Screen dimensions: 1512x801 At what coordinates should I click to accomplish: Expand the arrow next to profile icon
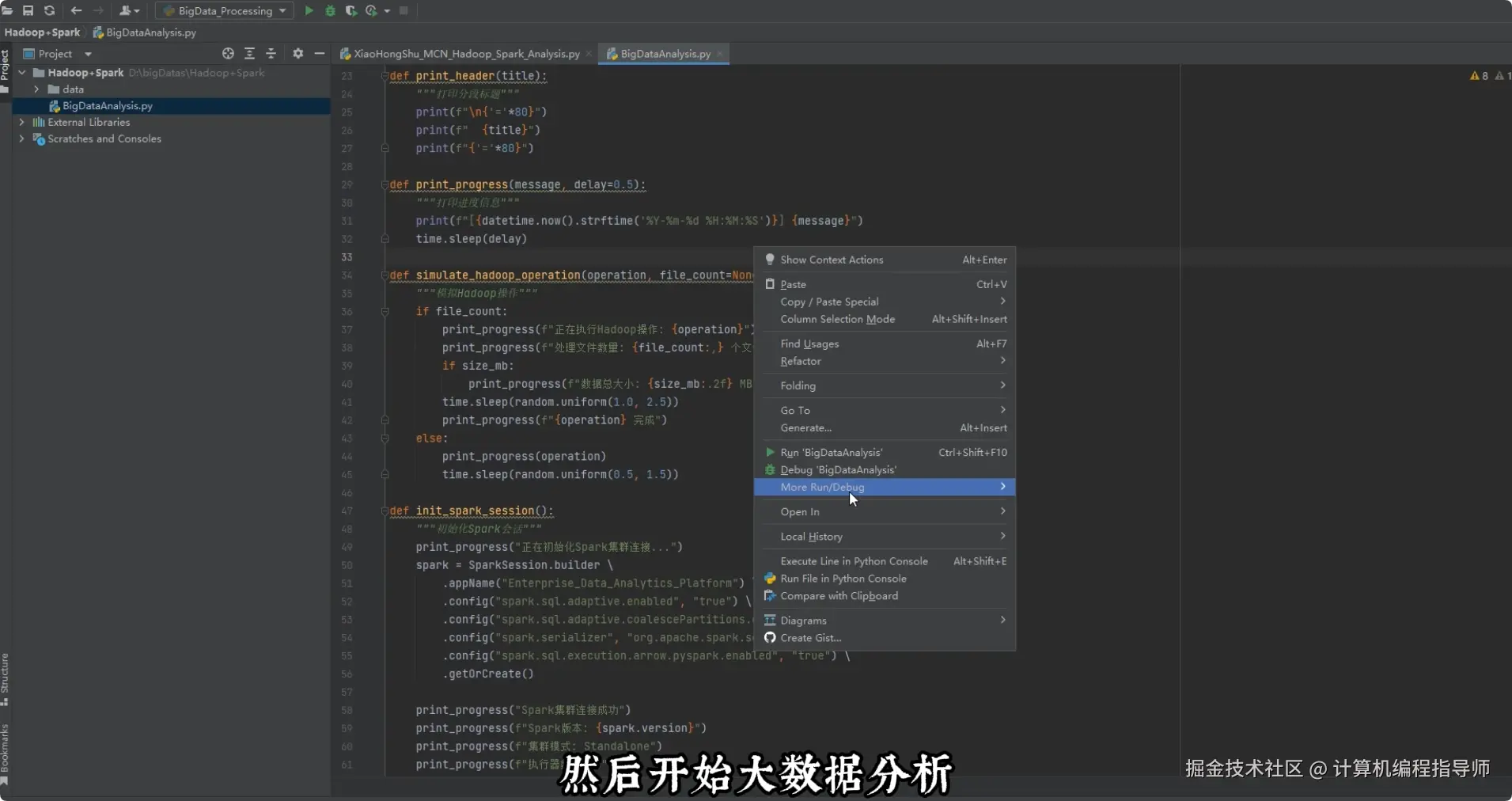[387, 11]
